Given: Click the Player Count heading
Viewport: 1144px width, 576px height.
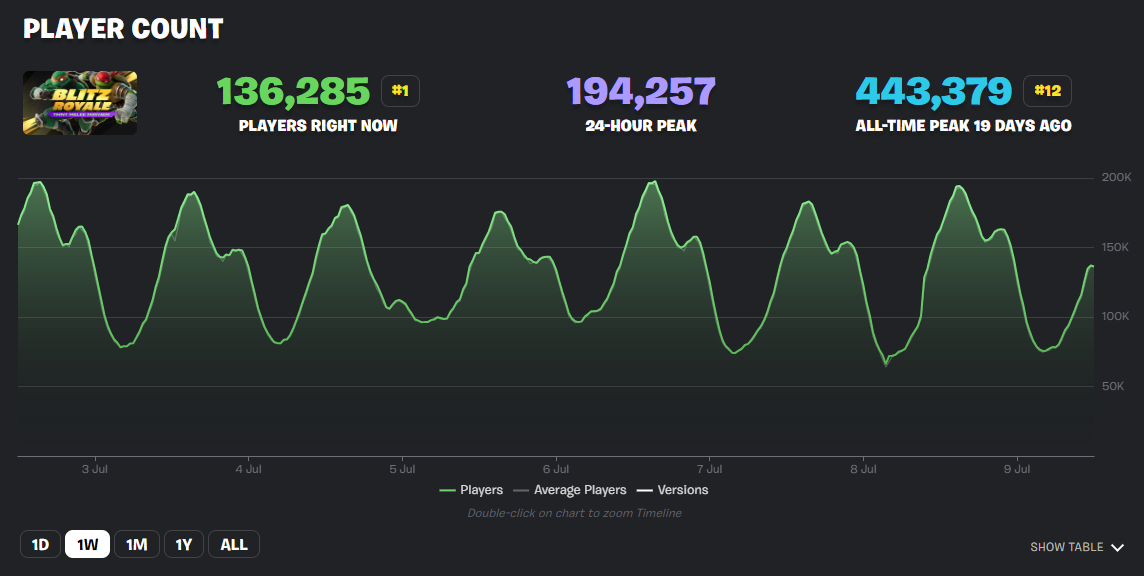Looking at the screenshot, I should coord(123,29).
